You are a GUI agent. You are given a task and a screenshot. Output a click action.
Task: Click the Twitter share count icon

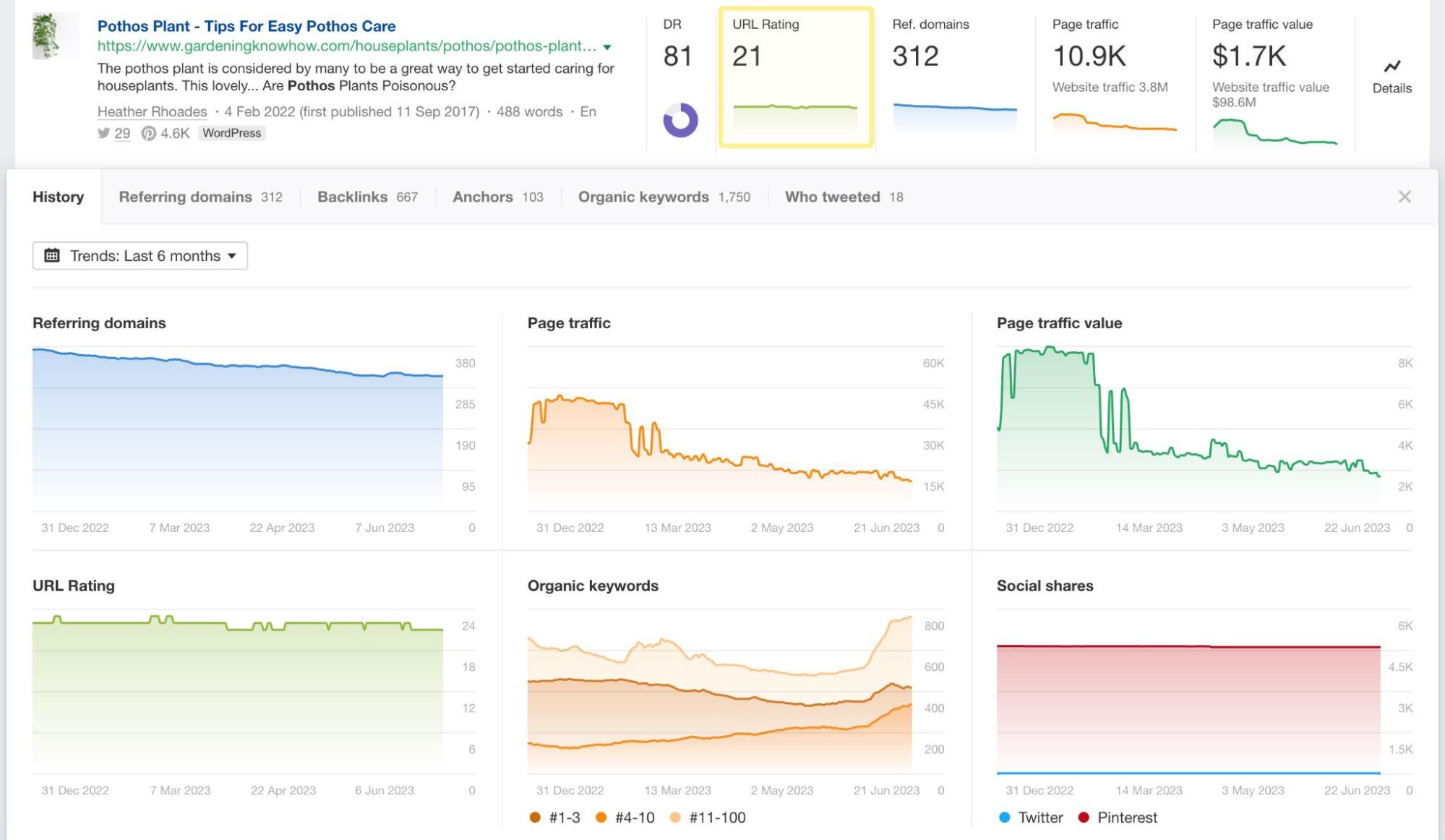(103, 133)
